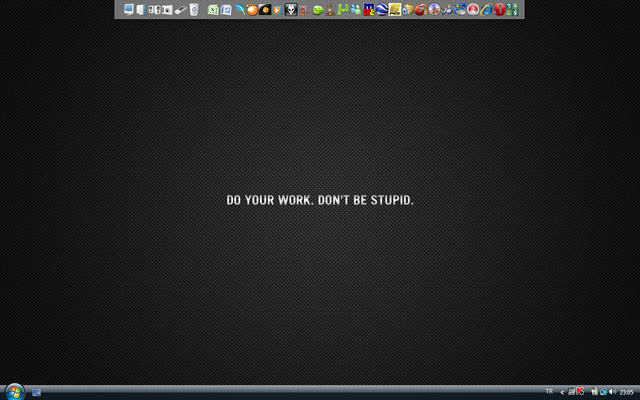Open the Windows Start menu orb

15,392
